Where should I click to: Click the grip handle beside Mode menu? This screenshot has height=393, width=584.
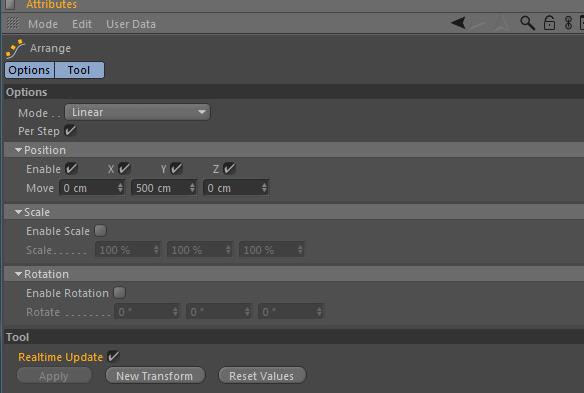point(13,24)
